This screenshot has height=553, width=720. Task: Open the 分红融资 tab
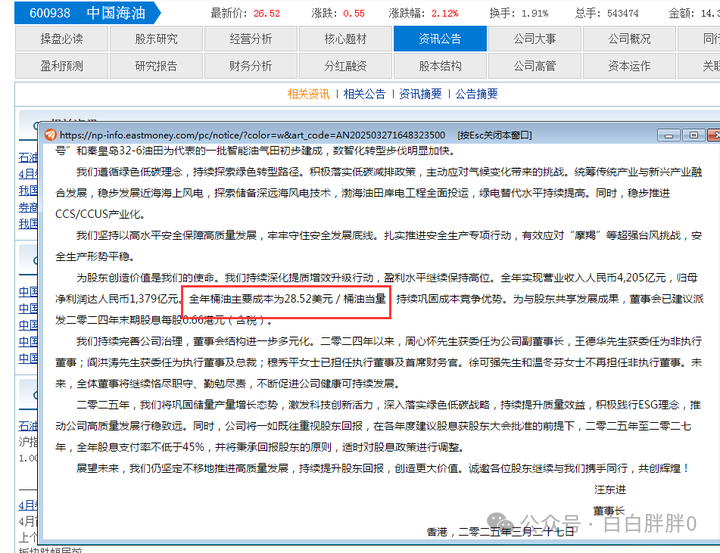coord(345,66)
